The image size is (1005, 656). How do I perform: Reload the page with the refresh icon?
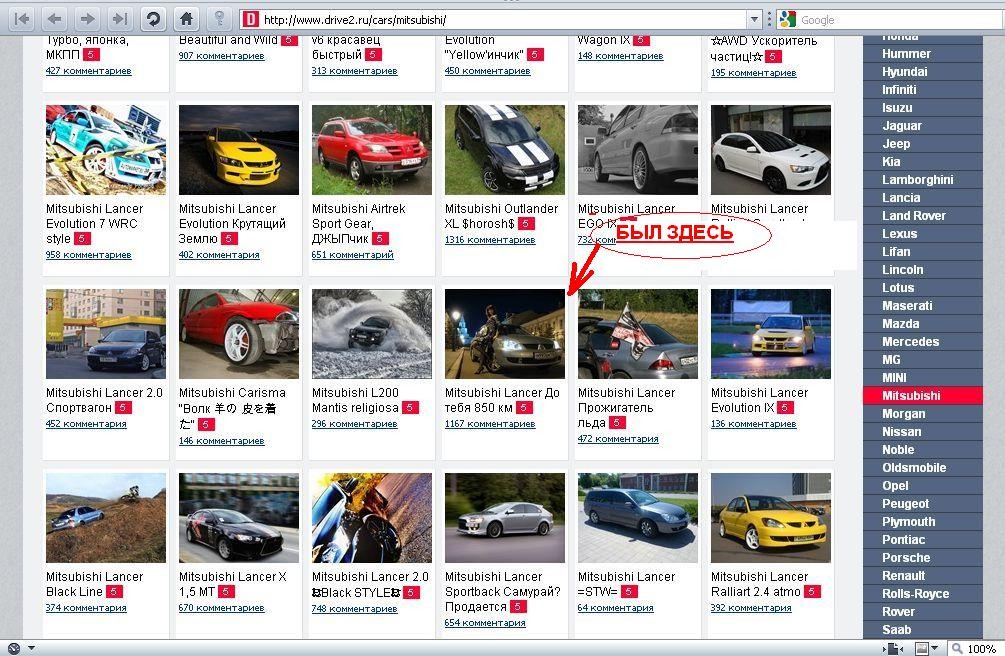(153, 19)
